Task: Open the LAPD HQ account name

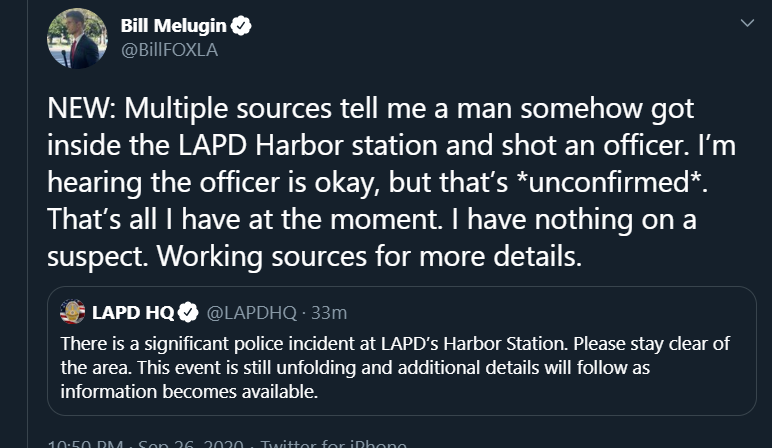Action: point(133,312)
